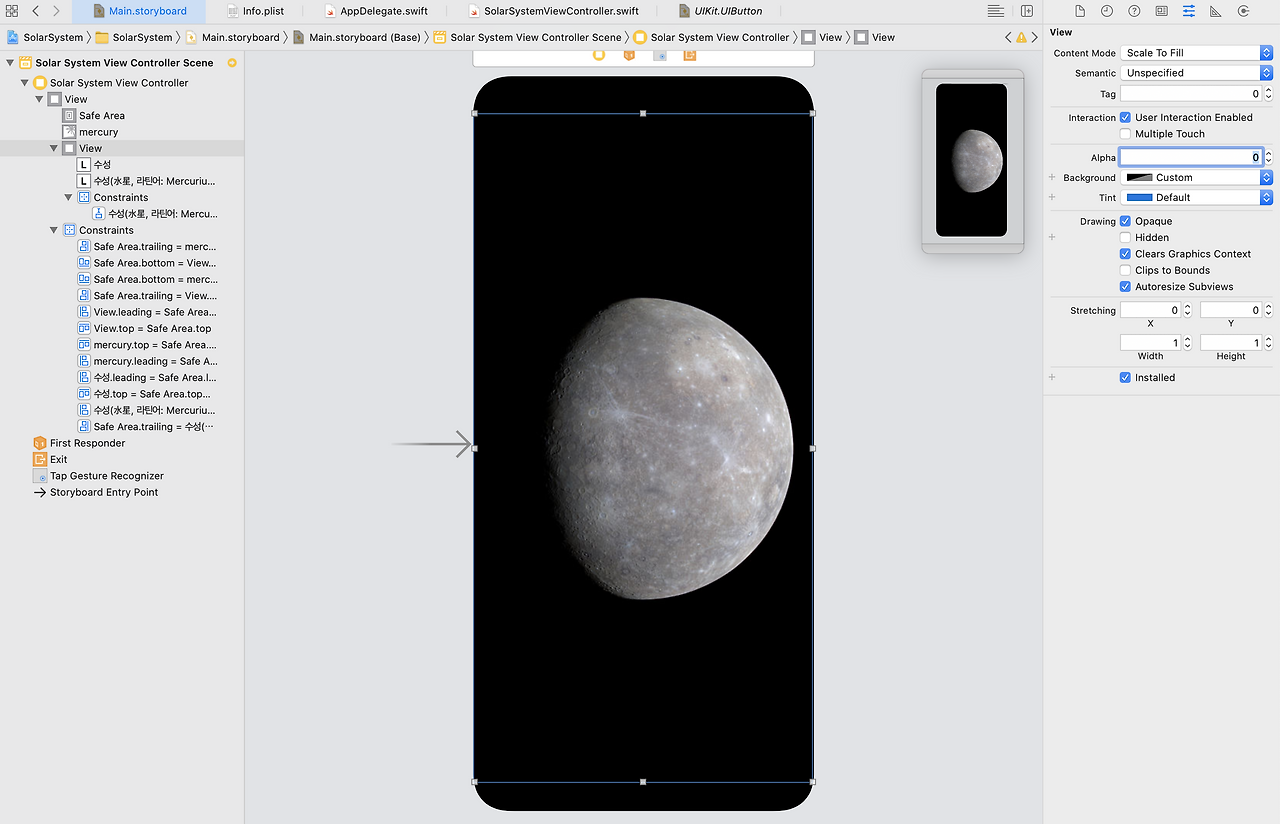Select the 'mercury.leading = Safe A...' constraint
The height and width of the screenshot is (824, 1280).
pos(147,361)
